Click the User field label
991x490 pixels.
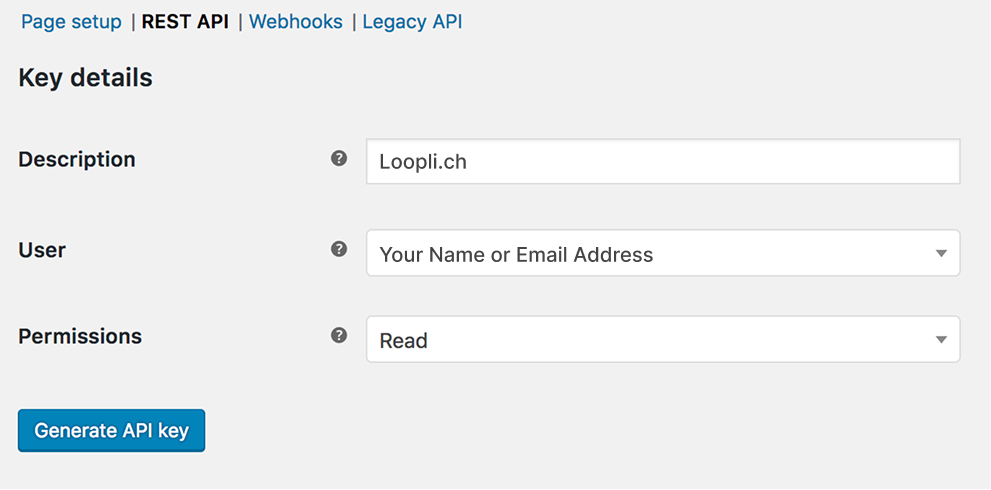point(42,250)
